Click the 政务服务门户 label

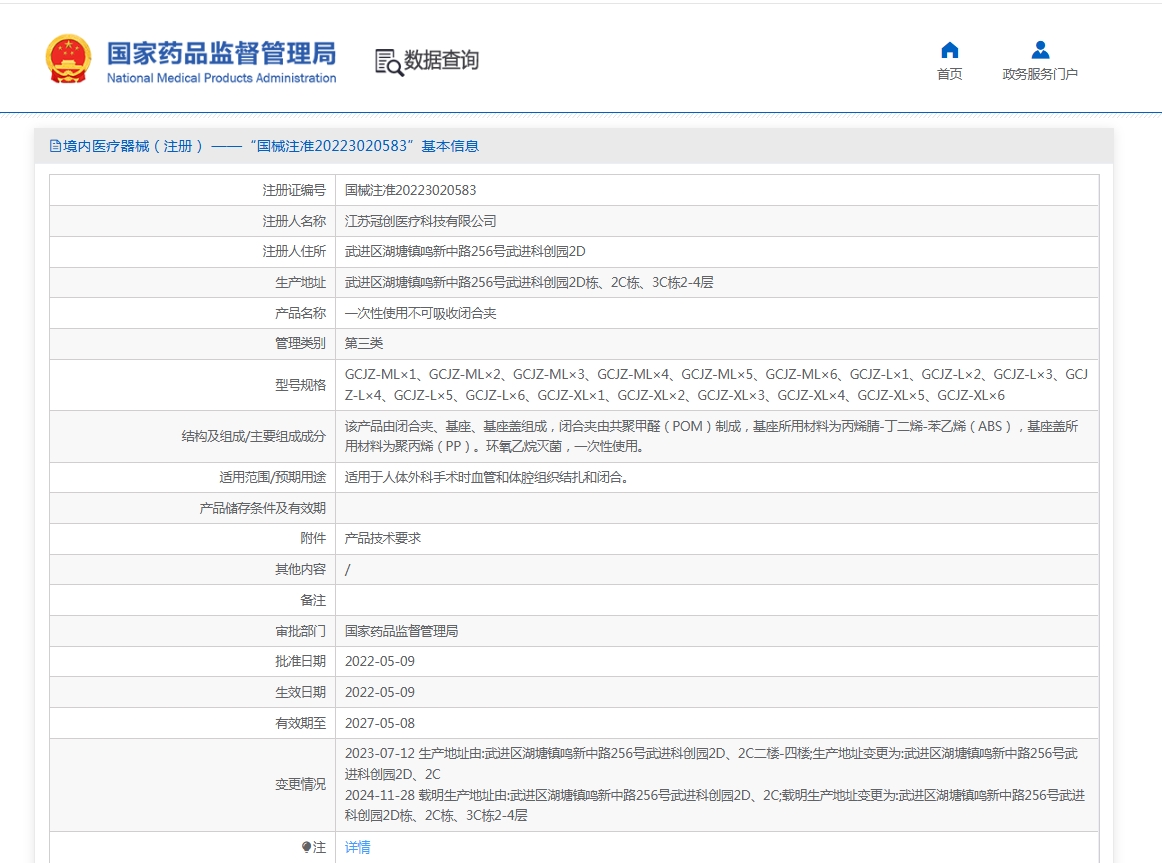tap(1040, 74)
